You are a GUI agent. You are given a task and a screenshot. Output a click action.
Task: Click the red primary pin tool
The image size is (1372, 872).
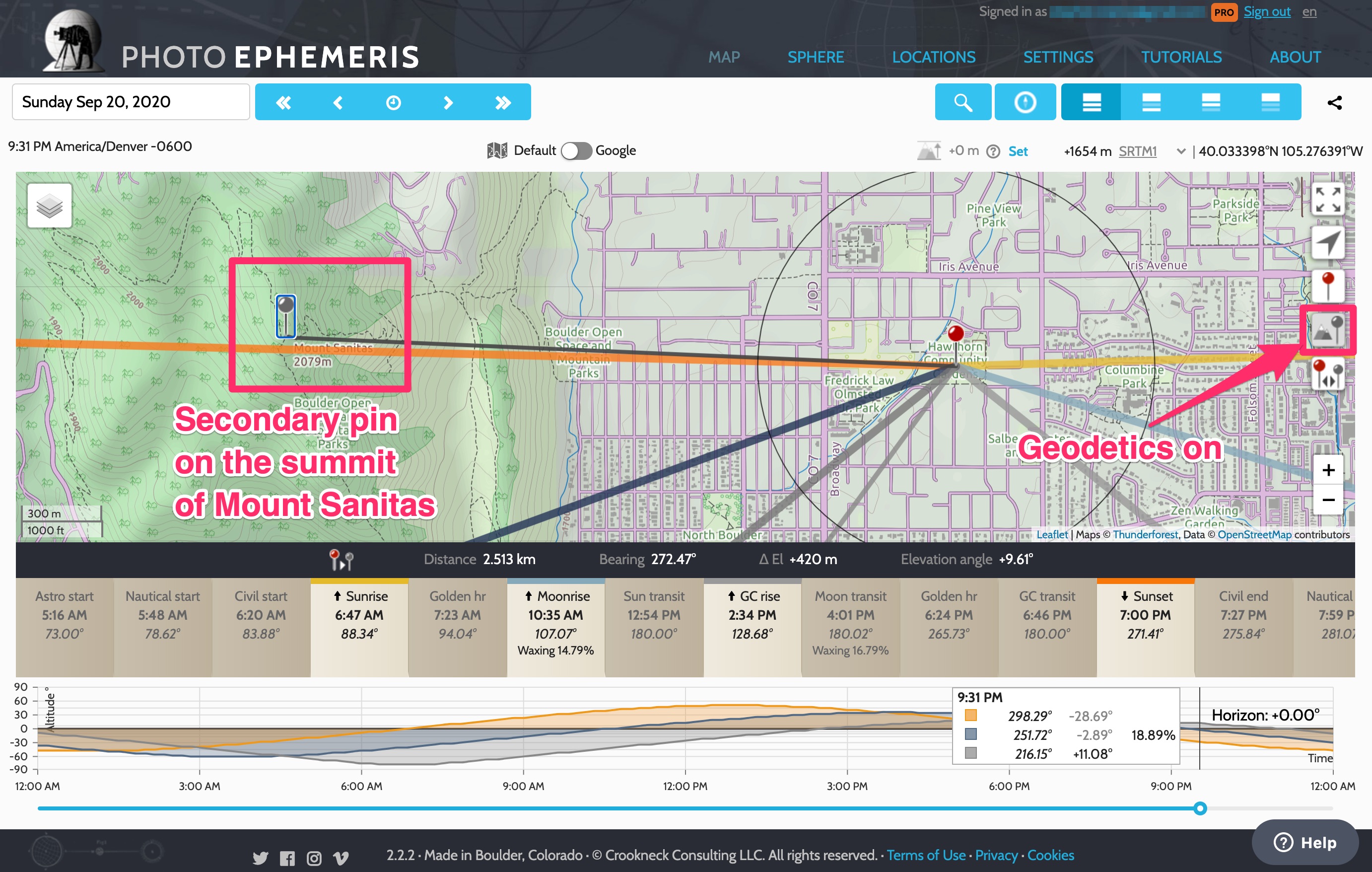pos(1328,286)
